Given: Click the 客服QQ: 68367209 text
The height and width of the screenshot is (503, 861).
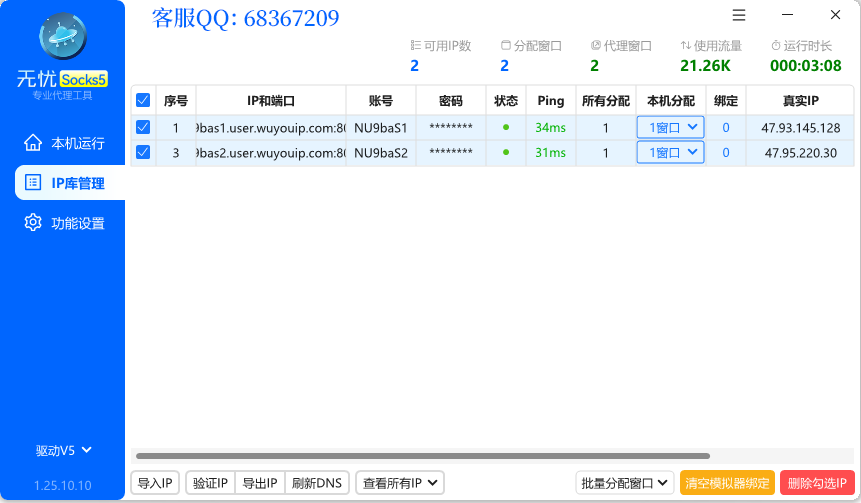Looking at the screenshot, I should click(245, 18).
